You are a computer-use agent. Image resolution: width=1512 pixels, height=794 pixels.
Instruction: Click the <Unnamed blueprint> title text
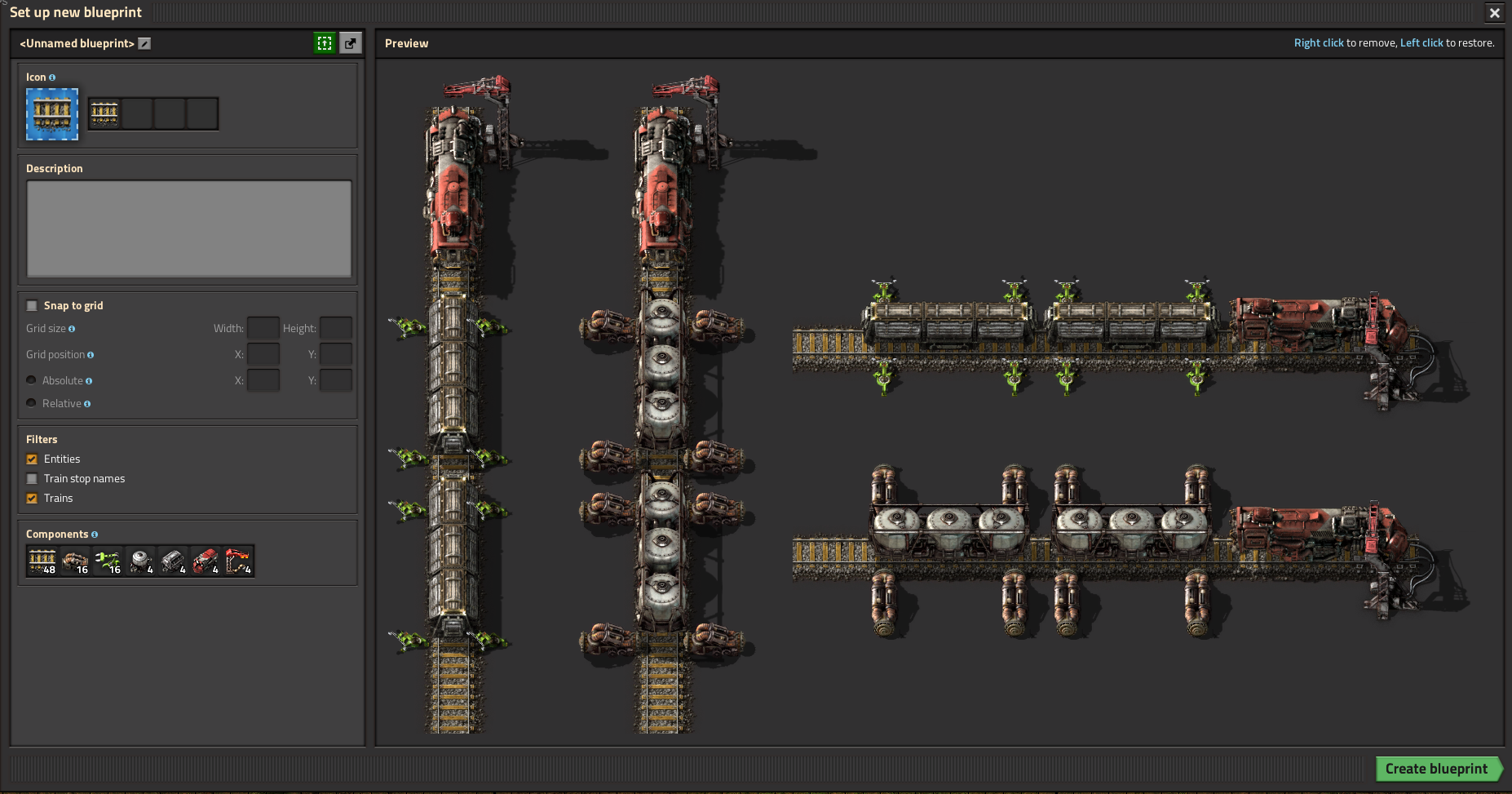[x=77, y=43]
